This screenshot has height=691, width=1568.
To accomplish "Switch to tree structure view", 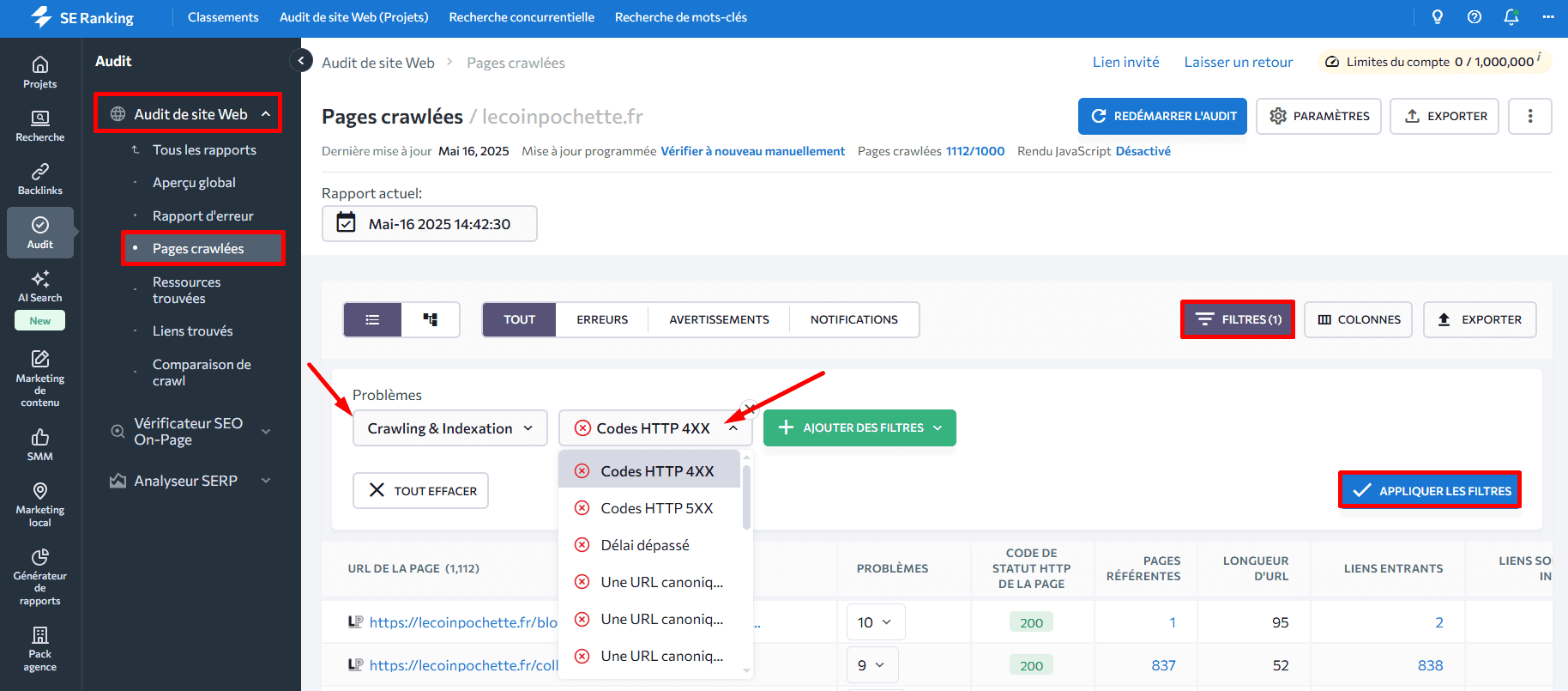I will click(431, 319).
